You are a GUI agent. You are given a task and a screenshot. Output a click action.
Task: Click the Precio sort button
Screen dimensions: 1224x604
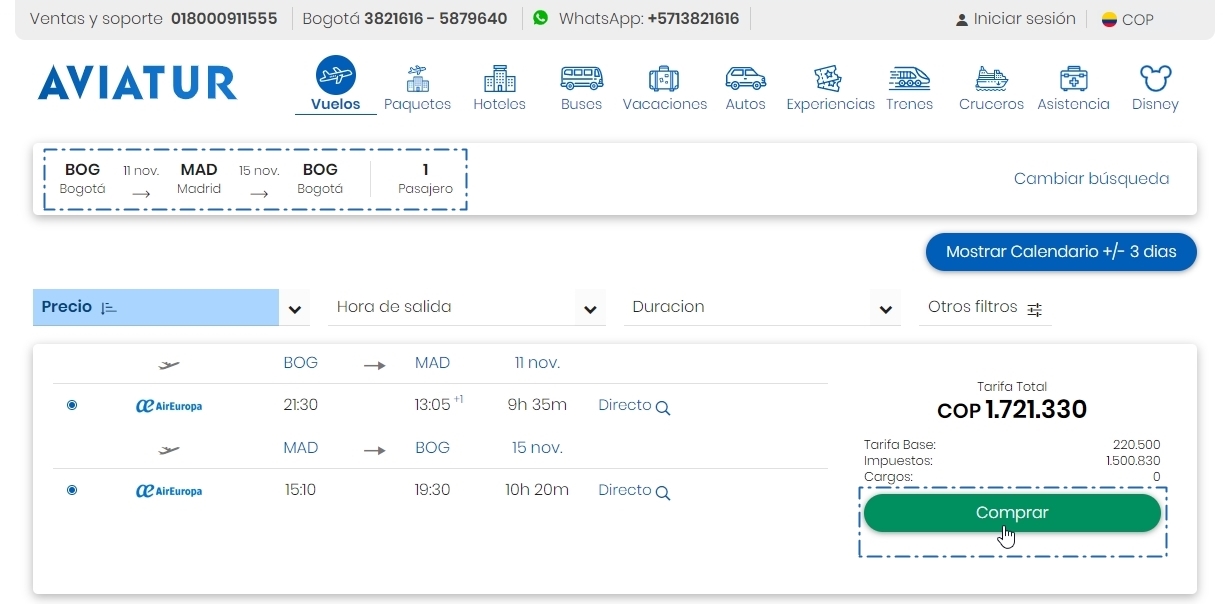coord(156,307)
